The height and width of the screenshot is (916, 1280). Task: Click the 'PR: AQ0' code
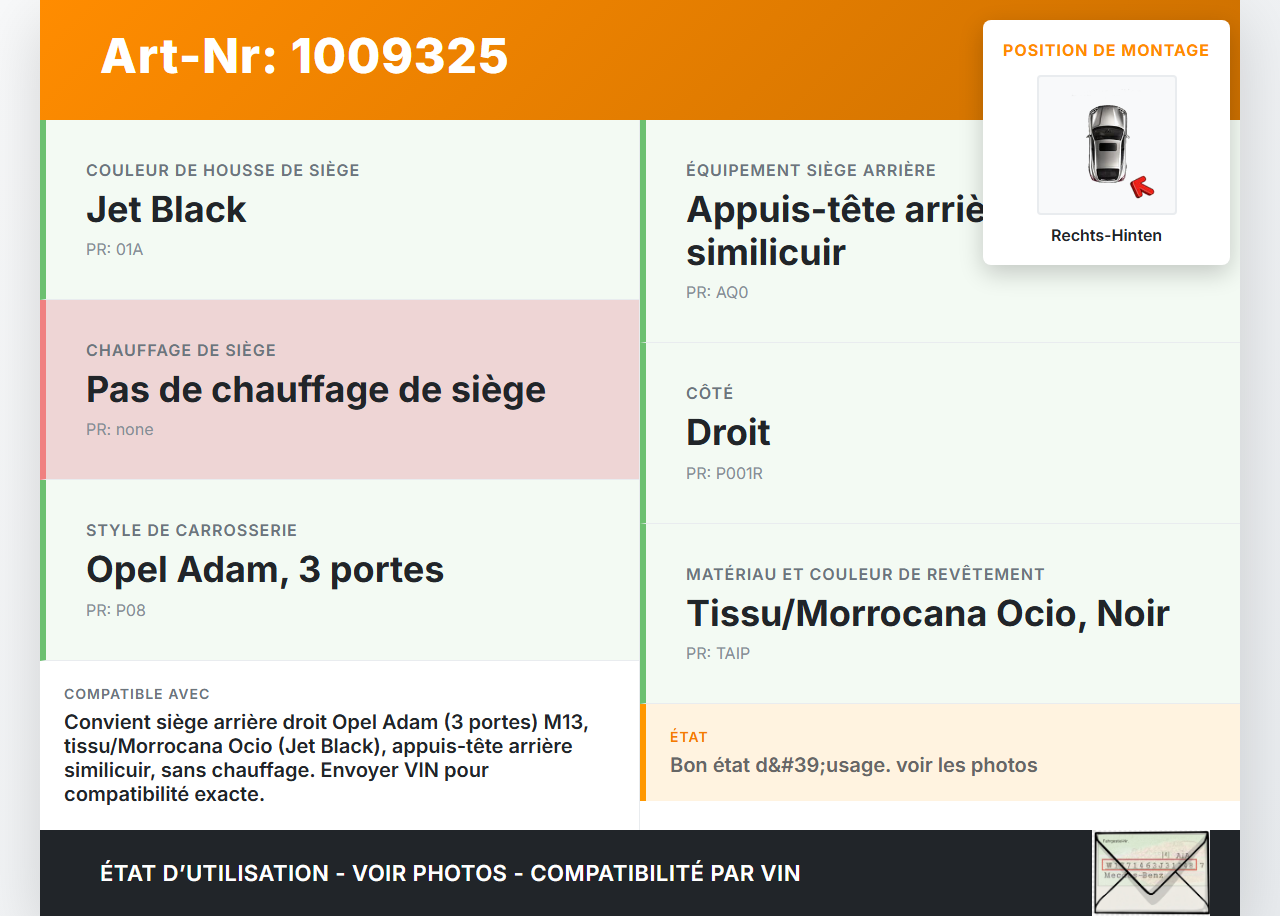click(x=717, y=293)
